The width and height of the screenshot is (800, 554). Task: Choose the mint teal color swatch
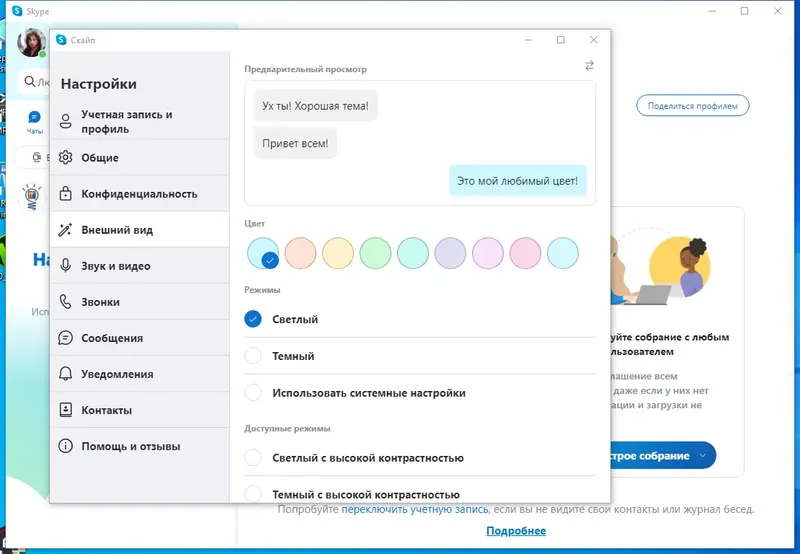(413, 253)
